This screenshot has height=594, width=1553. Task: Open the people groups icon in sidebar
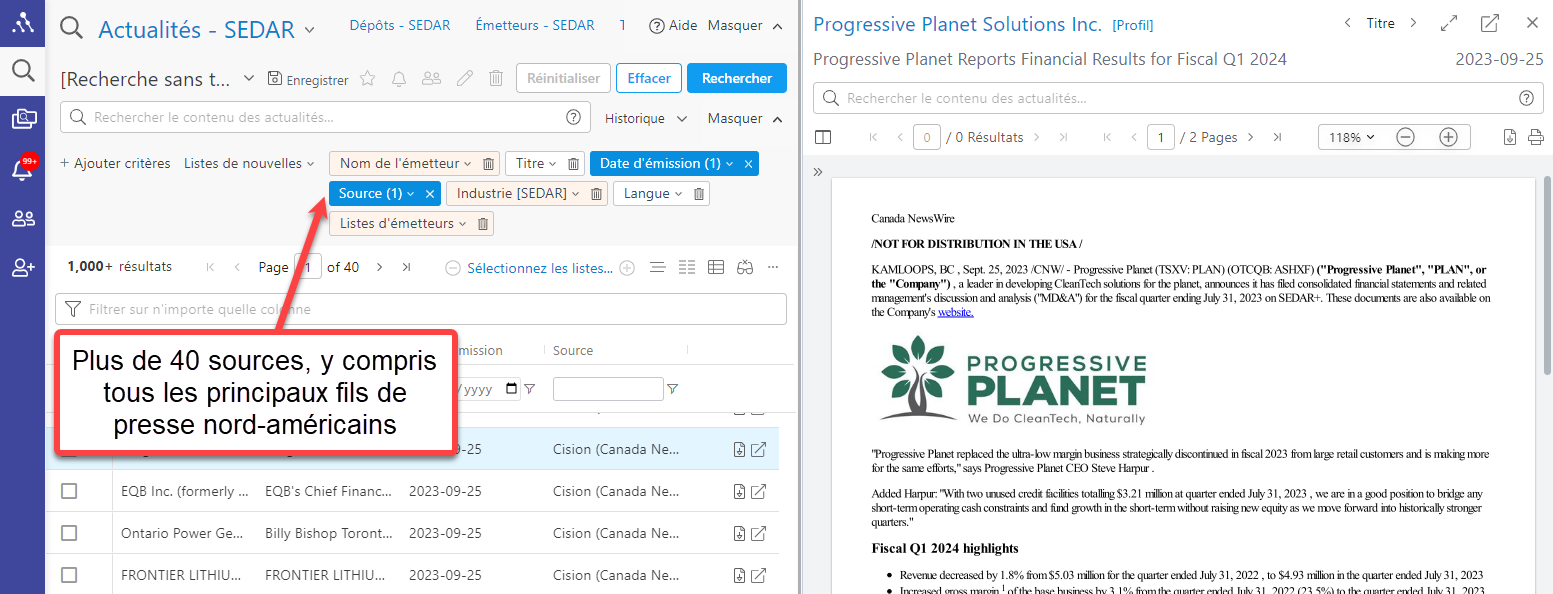pos(22,218)
